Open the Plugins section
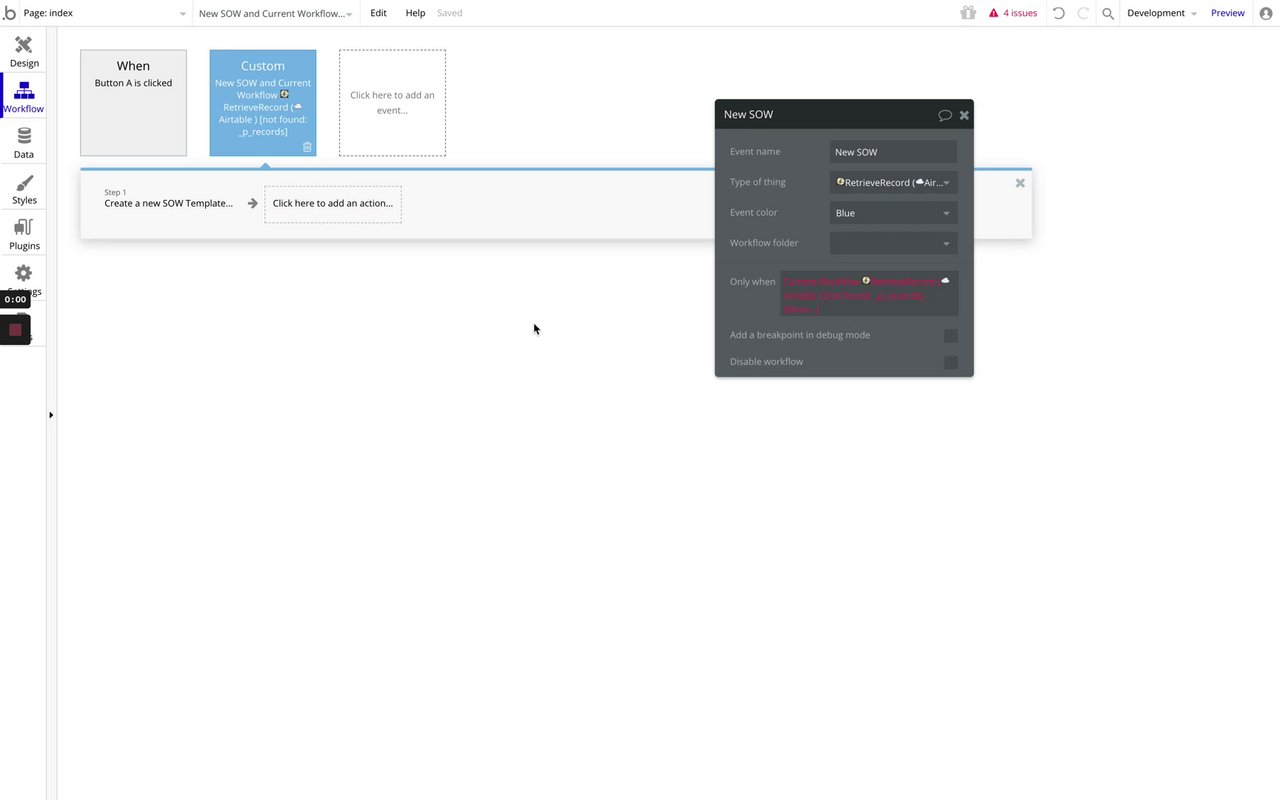 point(24,235)
